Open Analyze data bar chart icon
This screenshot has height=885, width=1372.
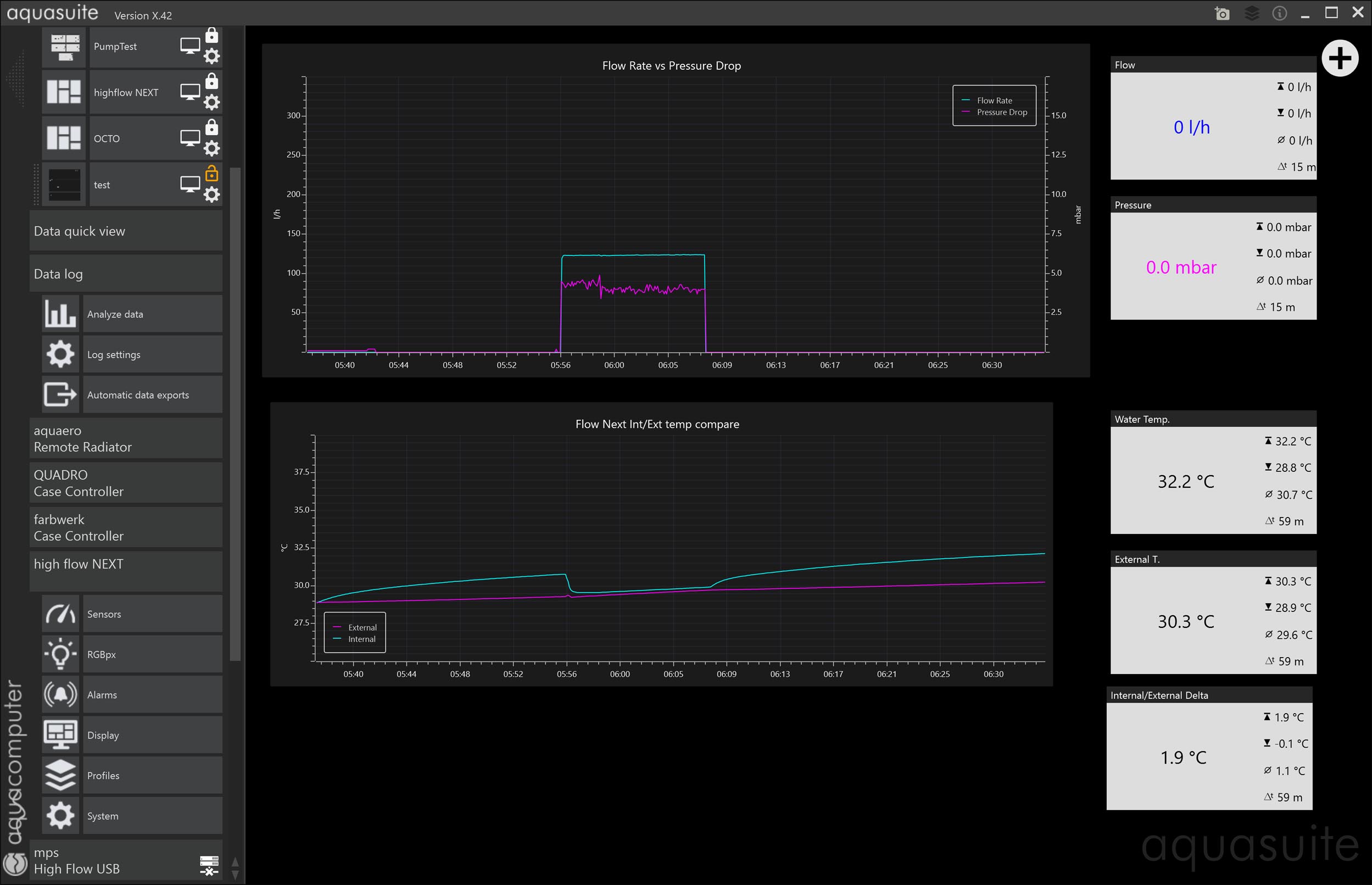[x=60, y=314]
